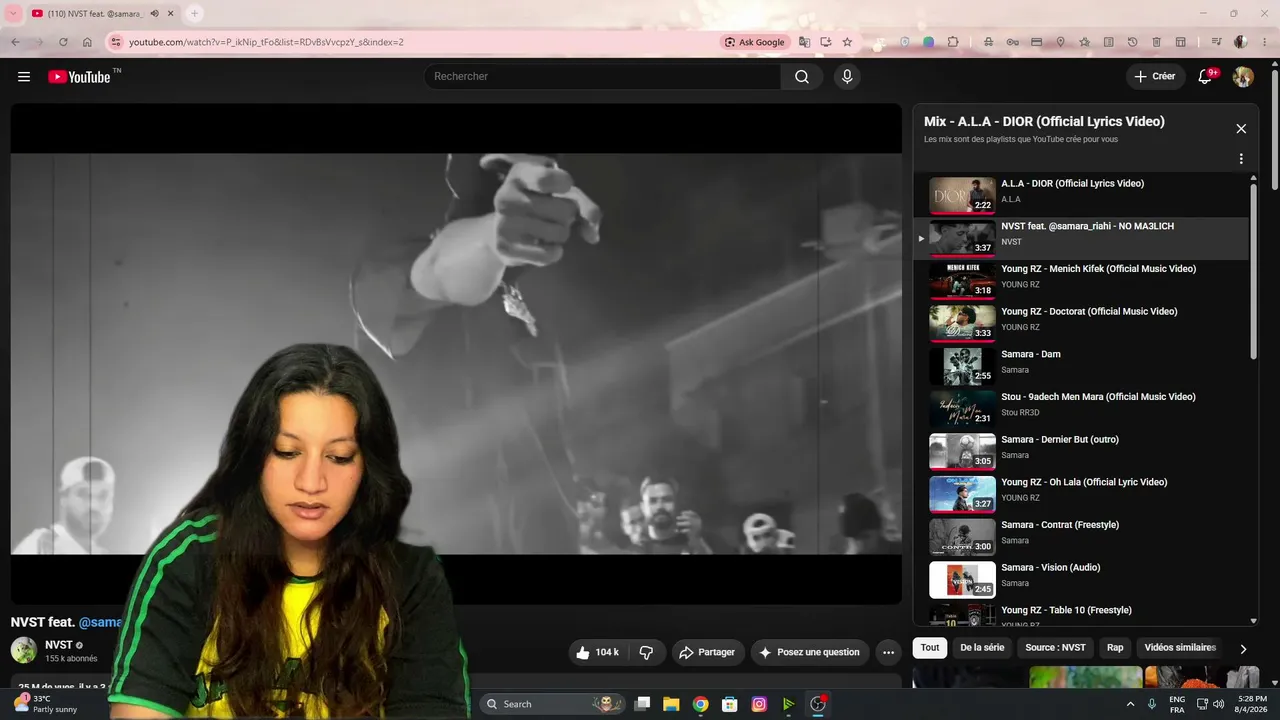Image resolution: width=1280 pixels, height=720 pixels.
Task: Click the Posez une question button
Action: [x=810, y=652]
